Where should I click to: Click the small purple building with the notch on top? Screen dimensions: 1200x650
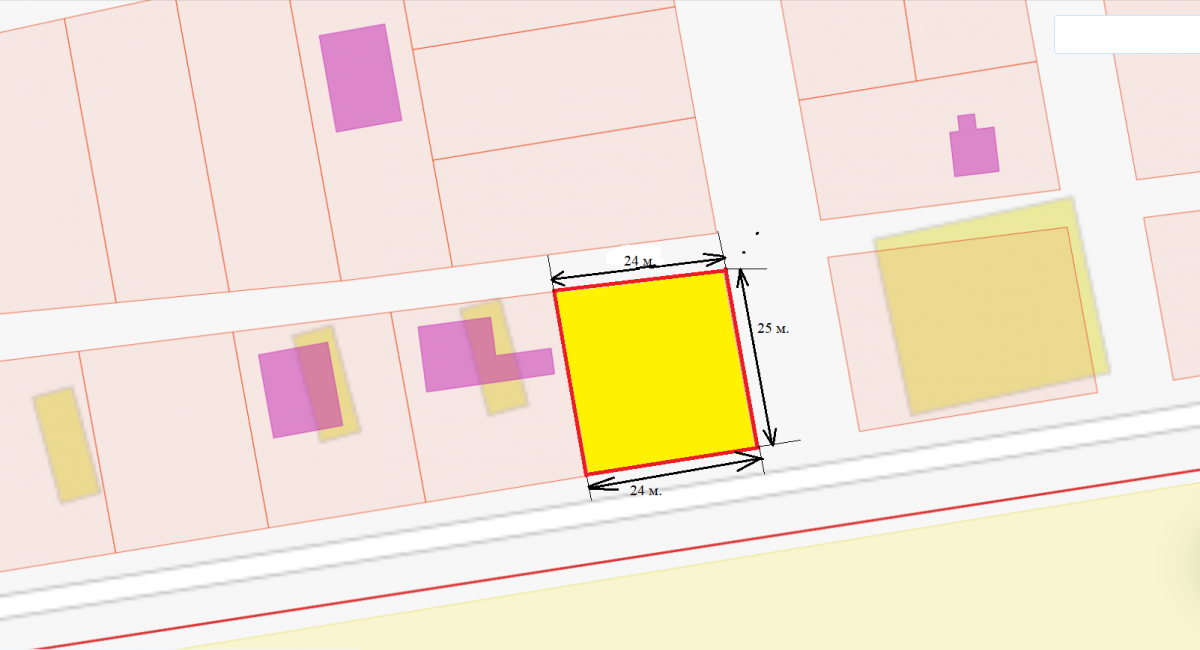(974, 149)
